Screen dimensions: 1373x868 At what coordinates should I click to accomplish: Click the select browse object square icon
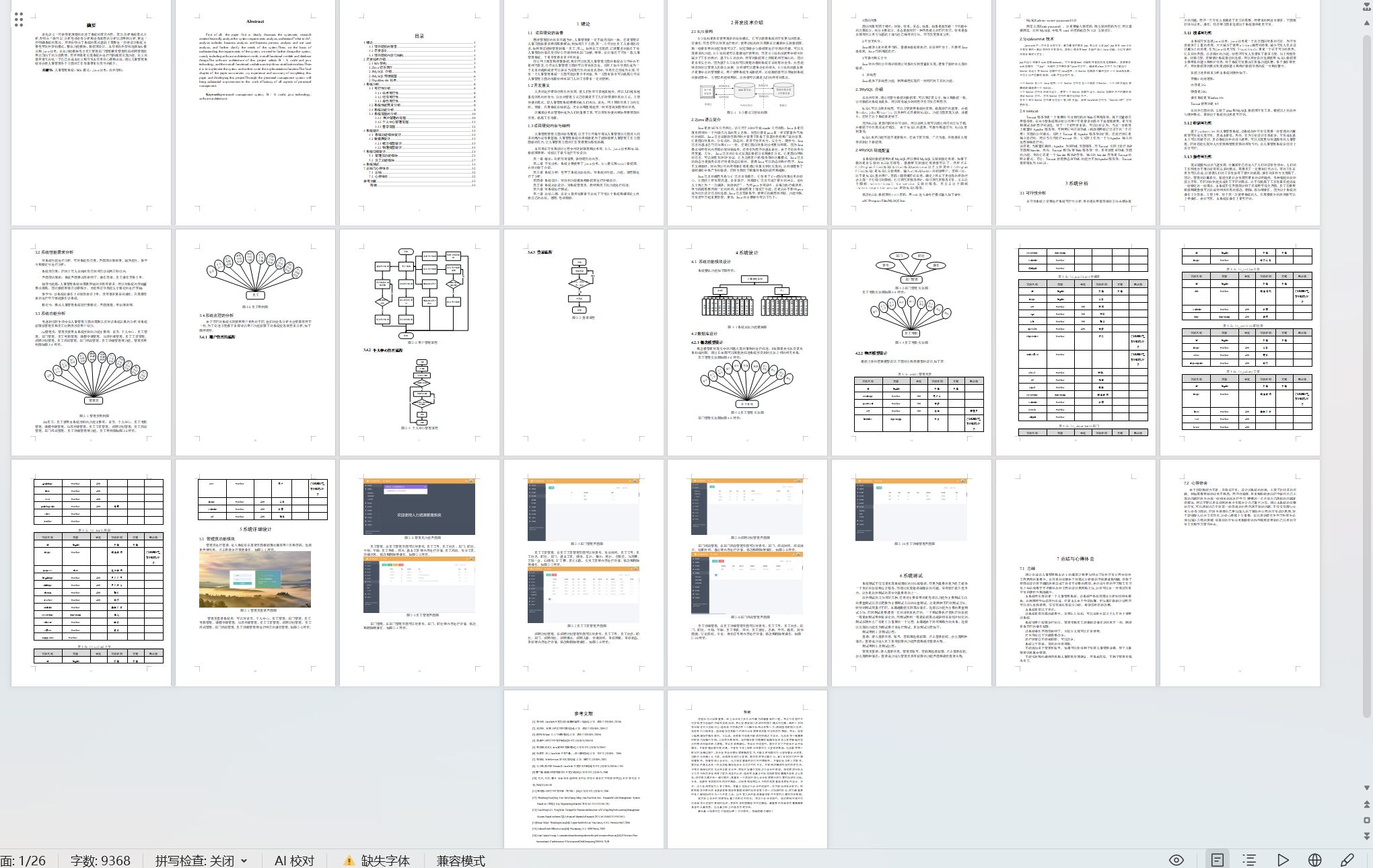[x=1366, y=820]
